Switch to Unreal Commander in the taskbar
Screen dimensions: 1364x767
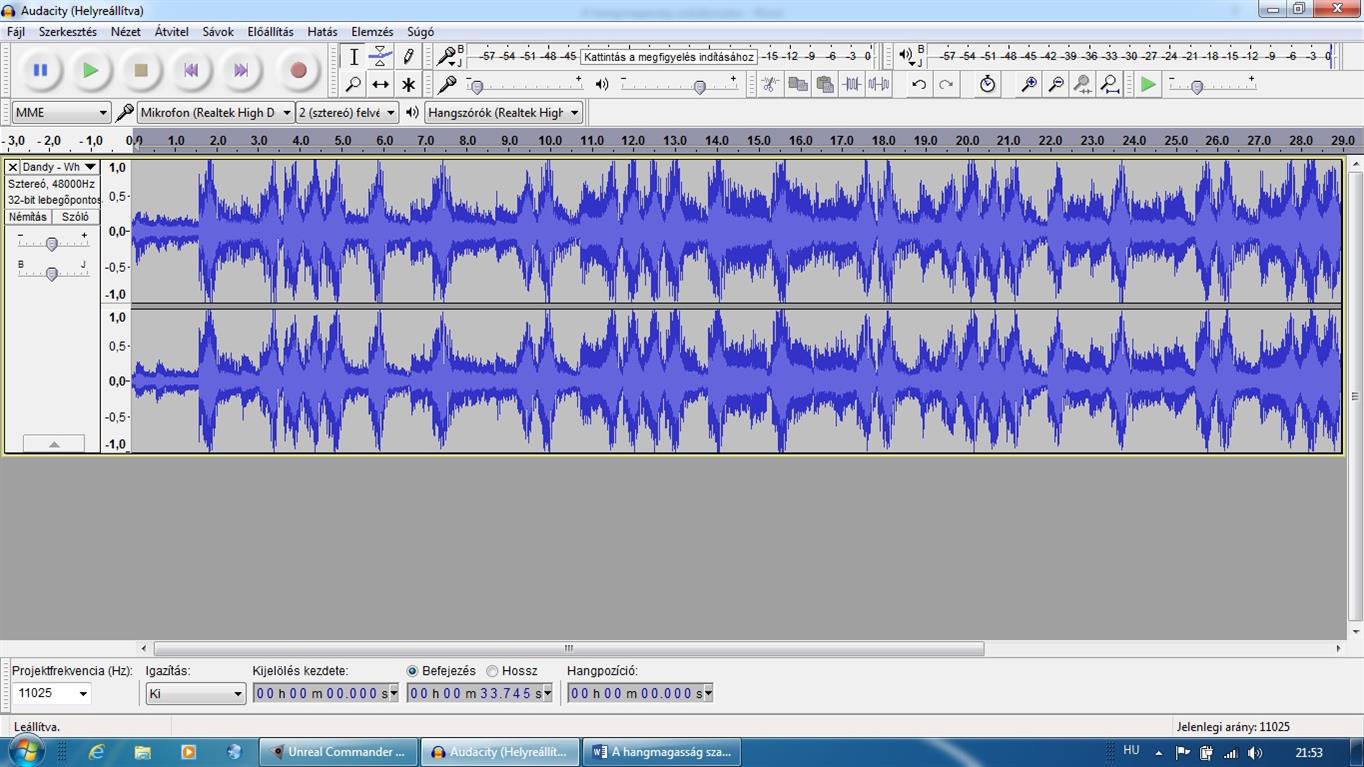pyautogui.click(x=336, y=752)
